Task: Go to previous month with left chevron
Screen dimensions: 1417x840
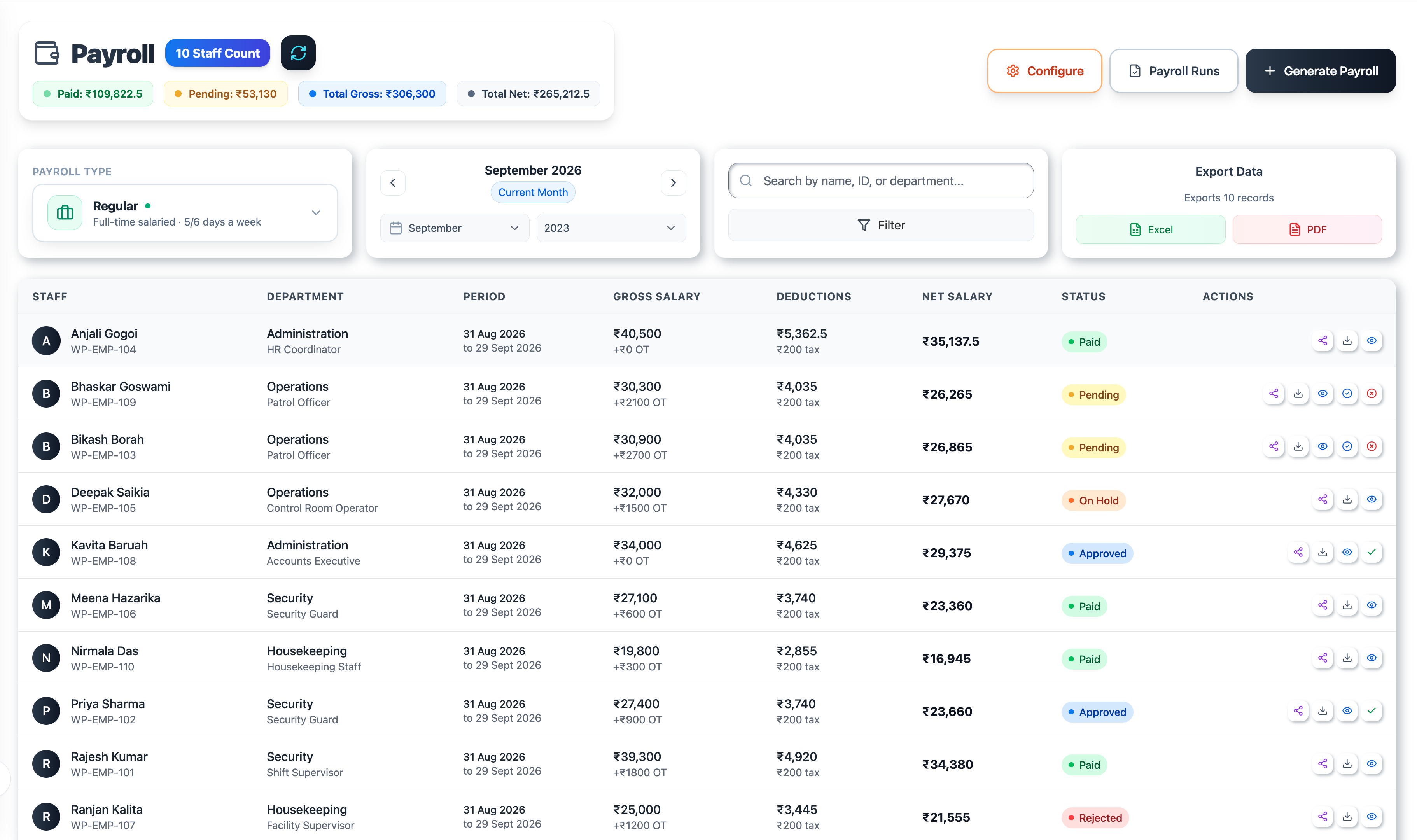Action: point(393,183)
